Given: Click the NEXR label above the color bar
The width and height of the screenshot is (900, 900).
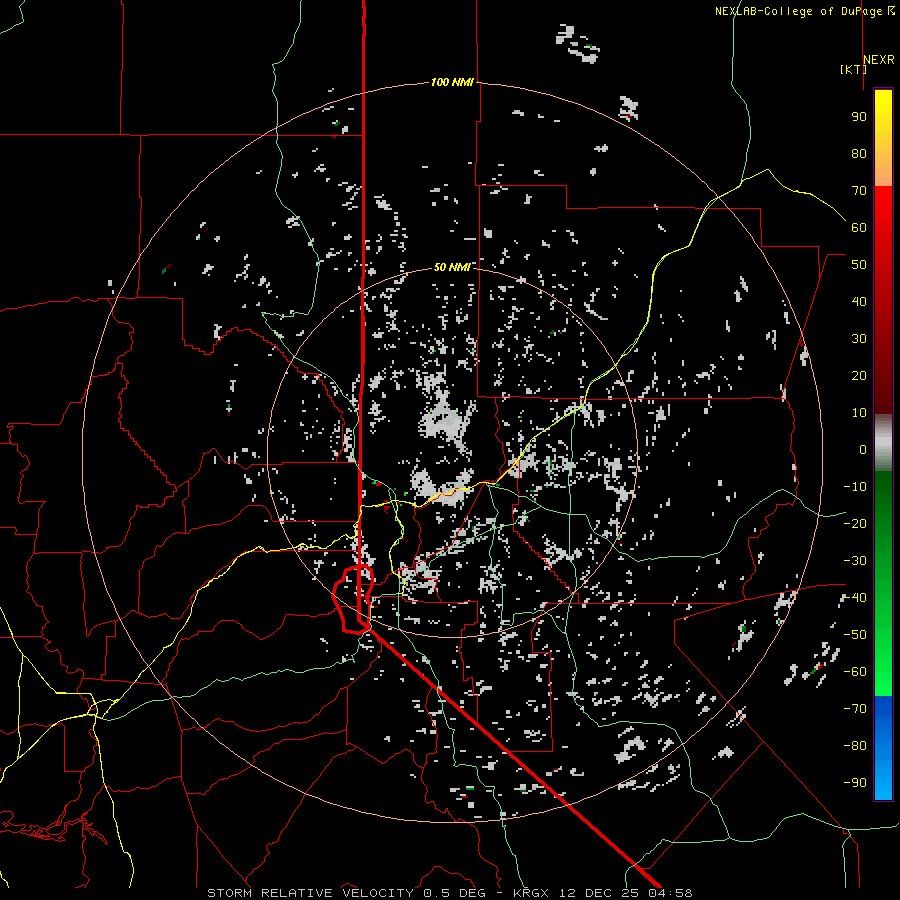Looking at the screenshot, I should [x=879, y=60].
